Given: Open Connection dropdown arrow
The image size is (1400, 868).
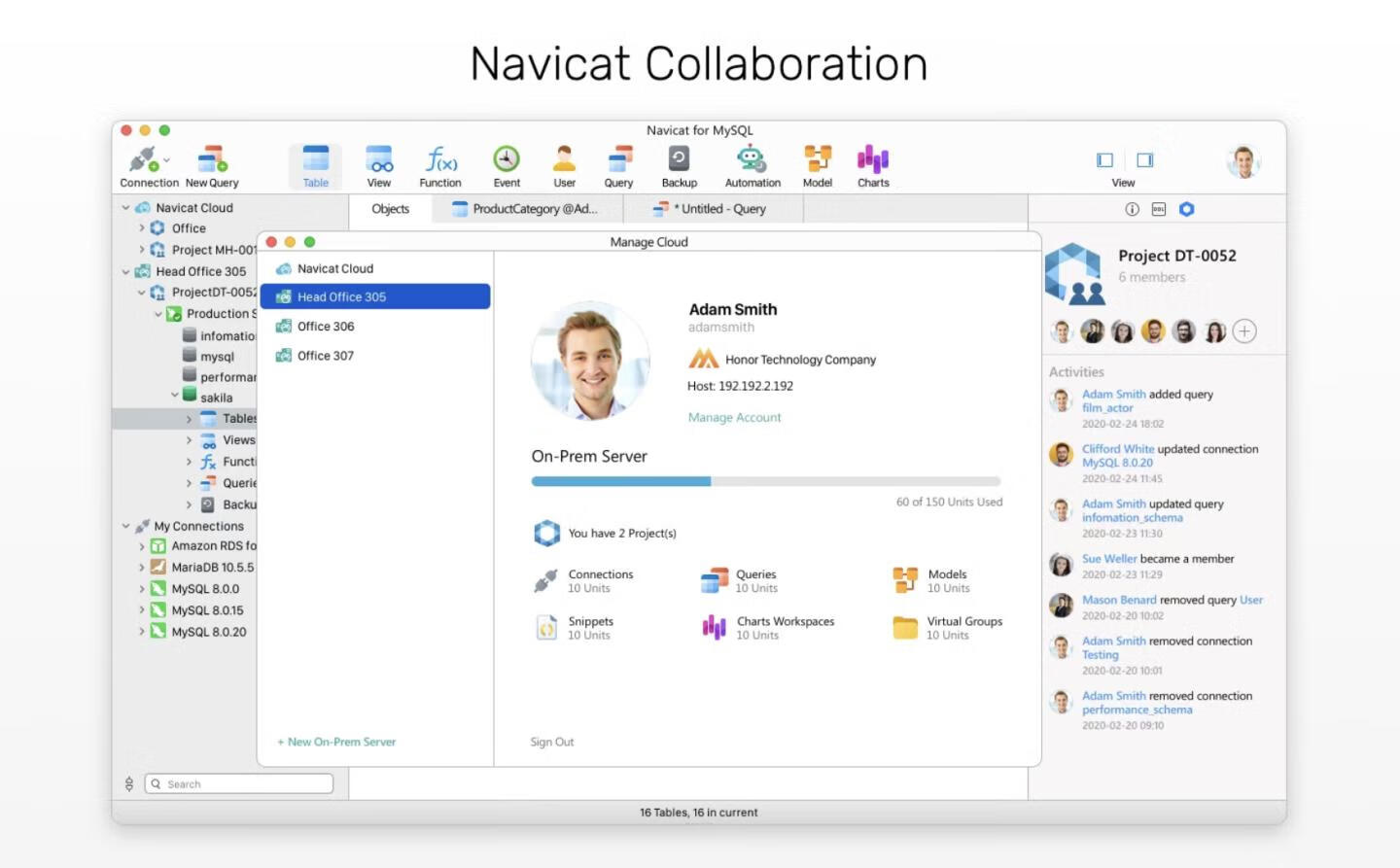Looking at the screenshot, I should coord(166,160).
